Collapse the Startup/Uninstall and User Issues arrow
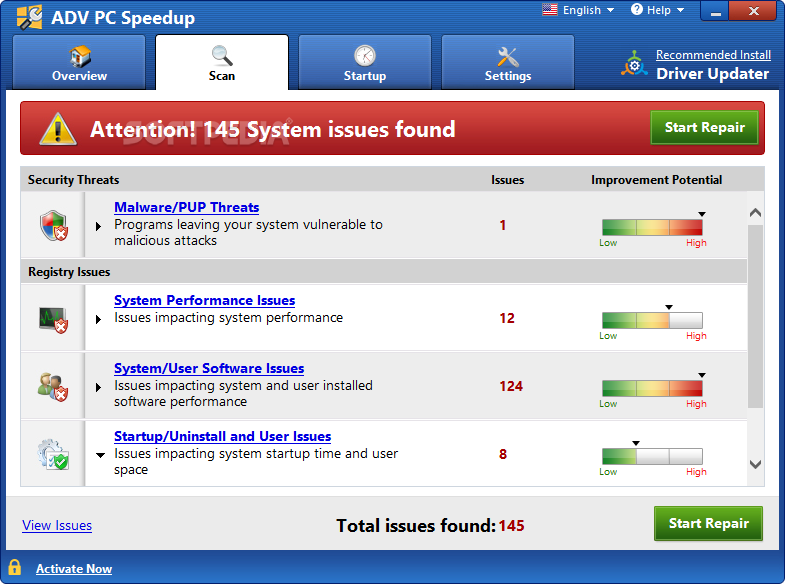The height and width of the screenshot is (584, 785). 100,455
